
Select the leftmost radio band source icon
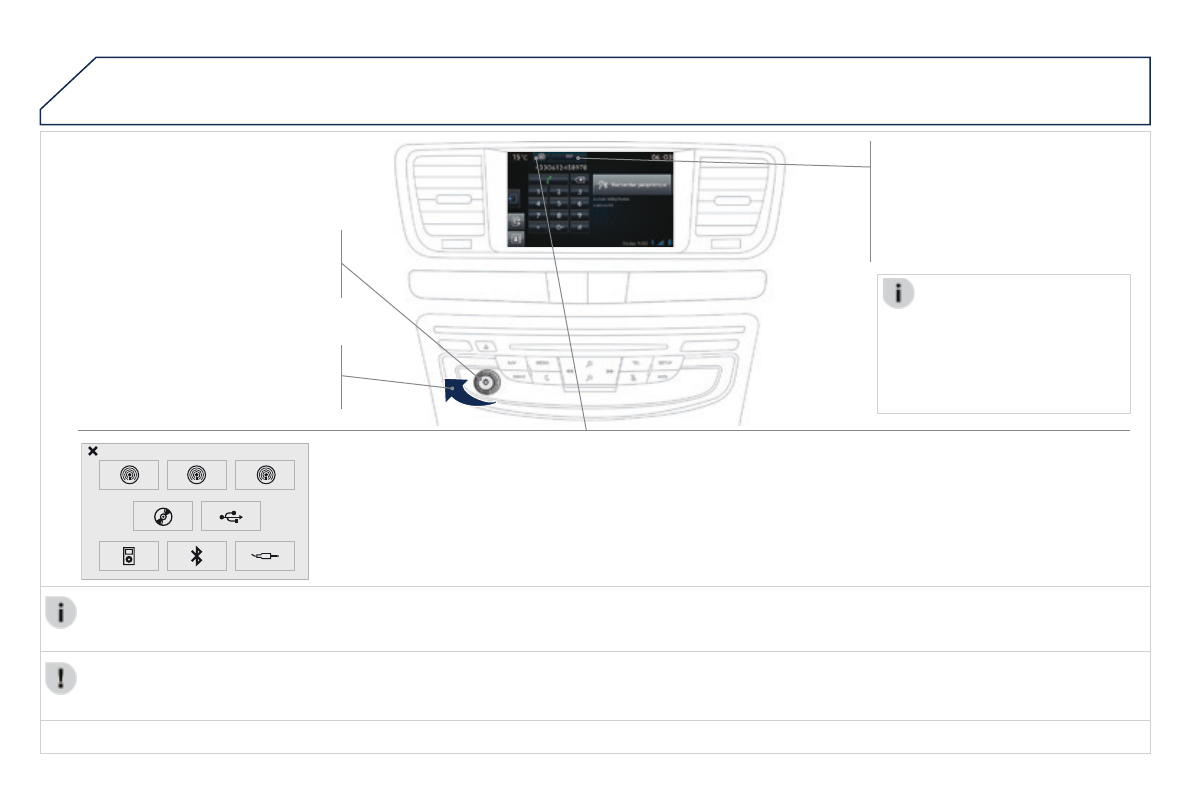(129, 475)
